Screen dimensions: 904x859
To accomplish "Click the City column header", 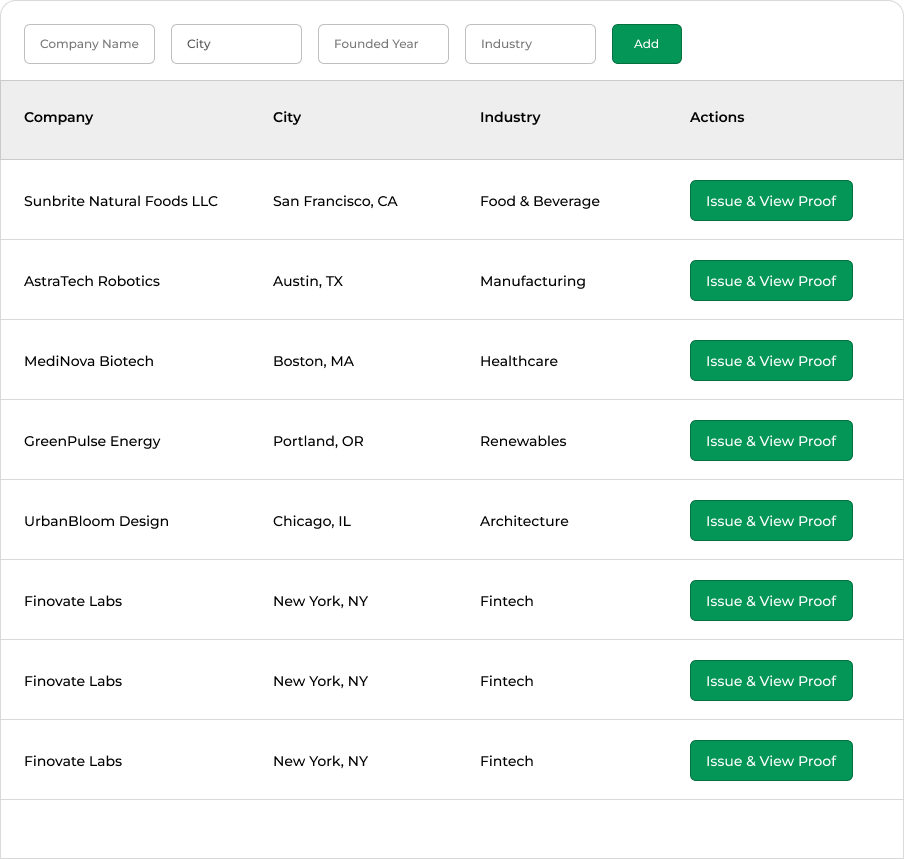I will coord(287,117).
